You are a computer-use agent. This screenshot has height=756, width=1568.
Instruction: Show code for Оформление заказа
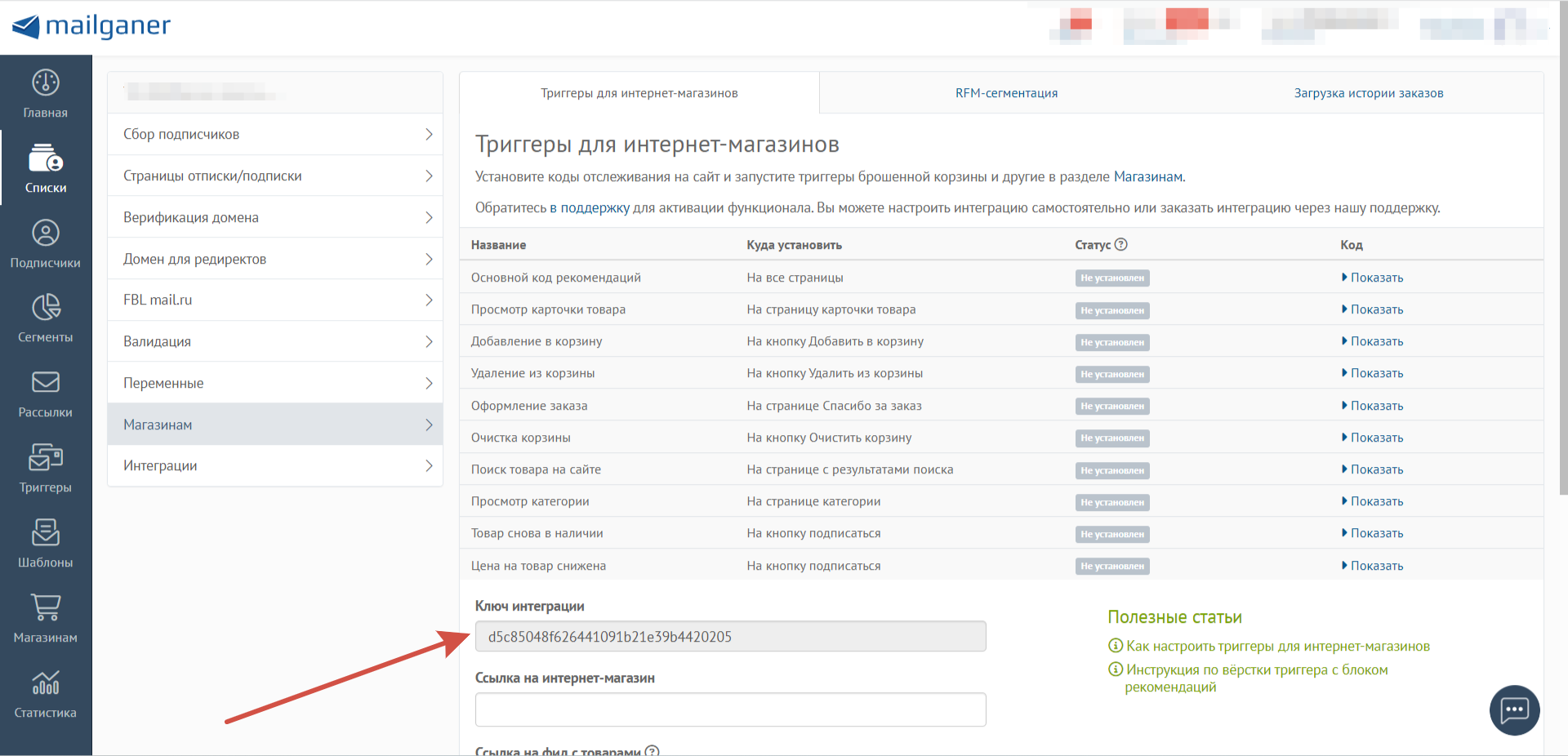tap(1372, 406)
